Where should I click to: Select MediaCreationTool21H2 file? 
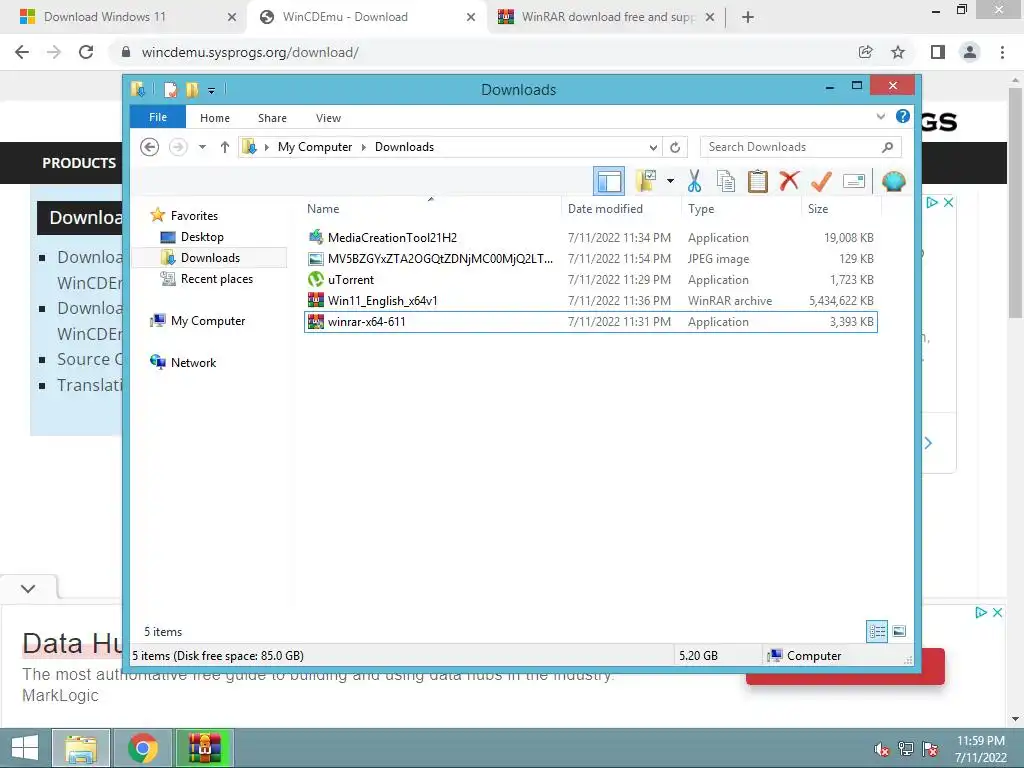tap(590, 238)
